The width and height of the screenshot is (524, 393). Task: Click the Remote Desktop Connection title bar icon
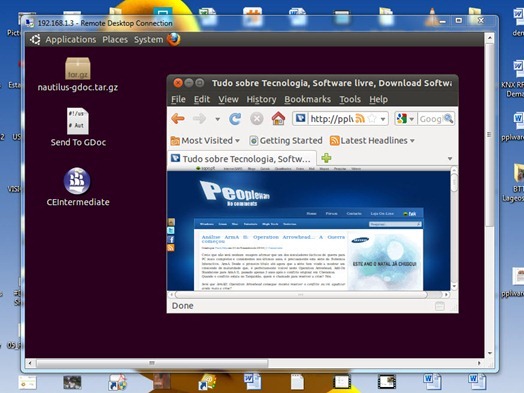30,23
